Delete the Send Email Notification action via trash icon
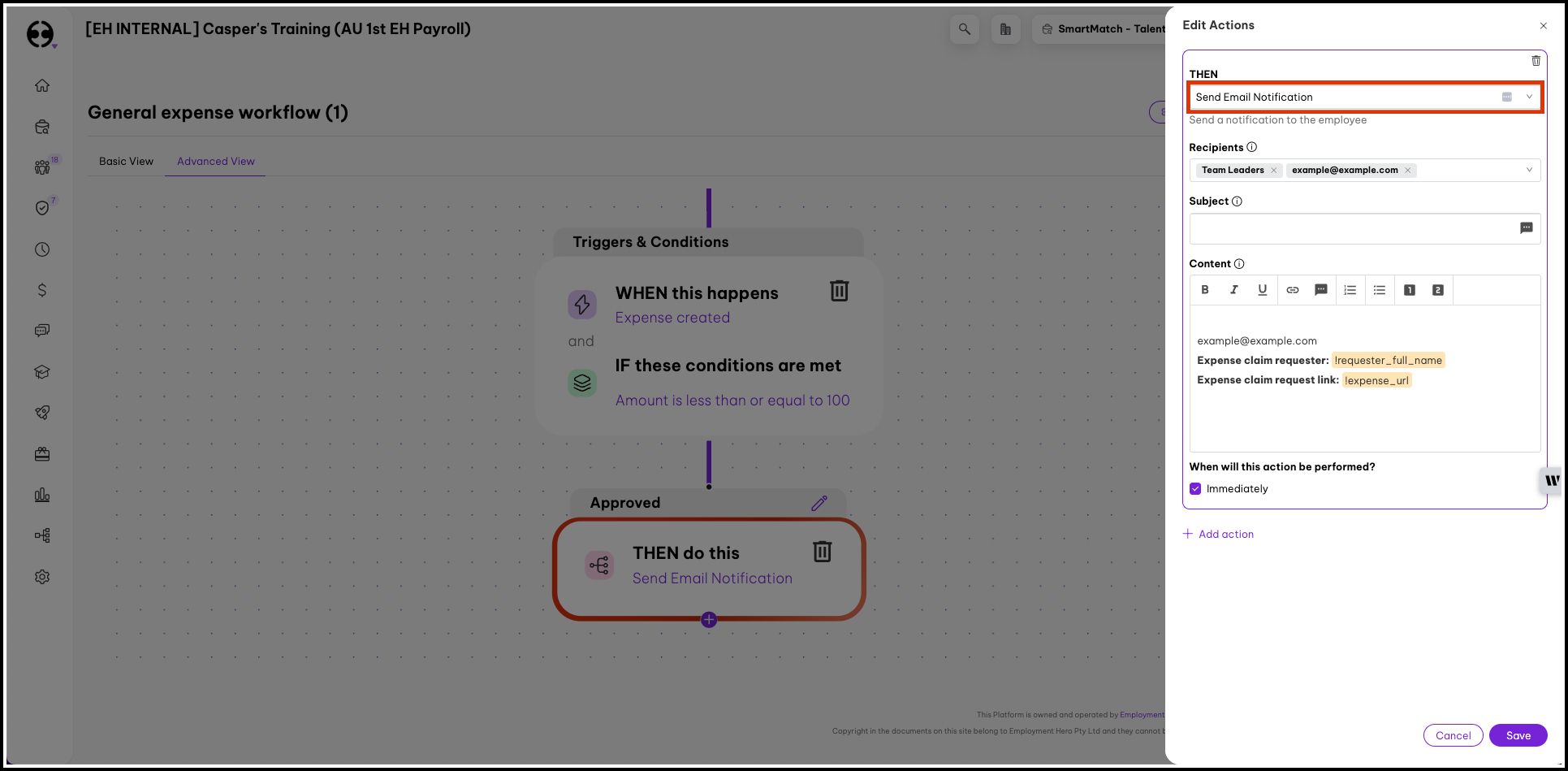This screenshot has width=1568, height=771. (1536, 61)
